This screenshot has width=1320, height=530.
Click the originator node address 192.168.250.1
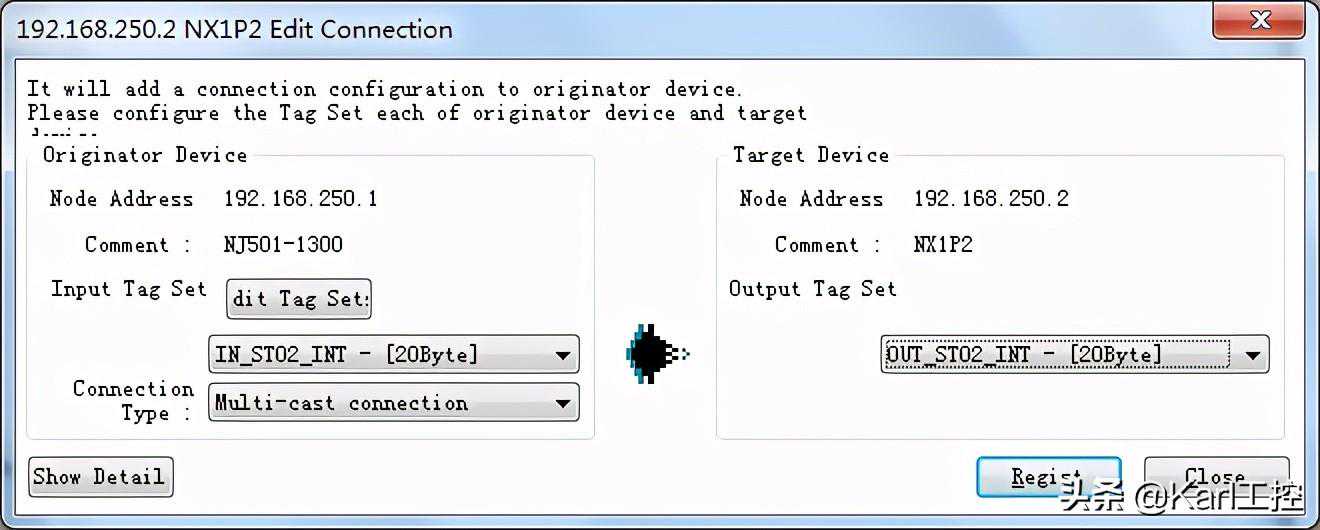tap(301, 198)
